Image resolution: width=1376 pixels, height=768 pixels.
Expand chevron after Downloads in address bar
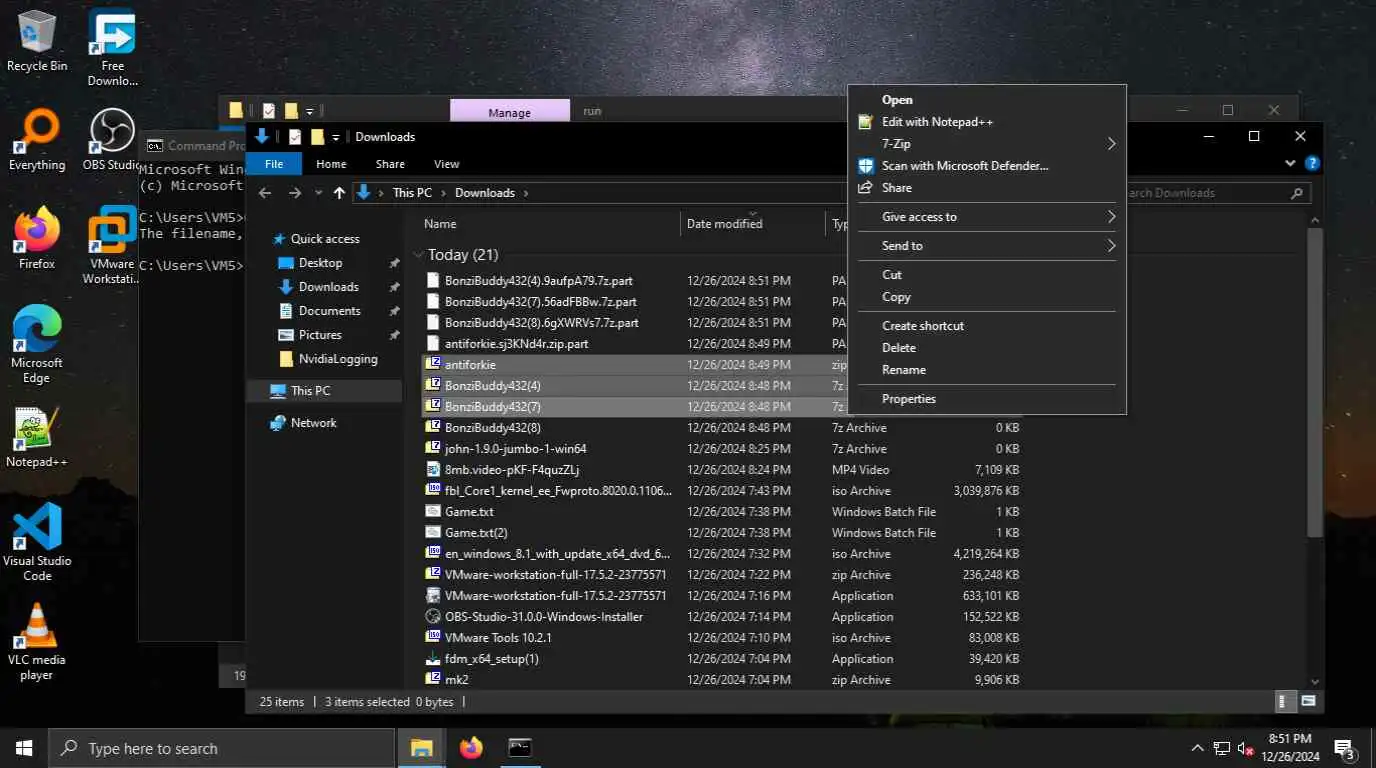click(526, 193)
